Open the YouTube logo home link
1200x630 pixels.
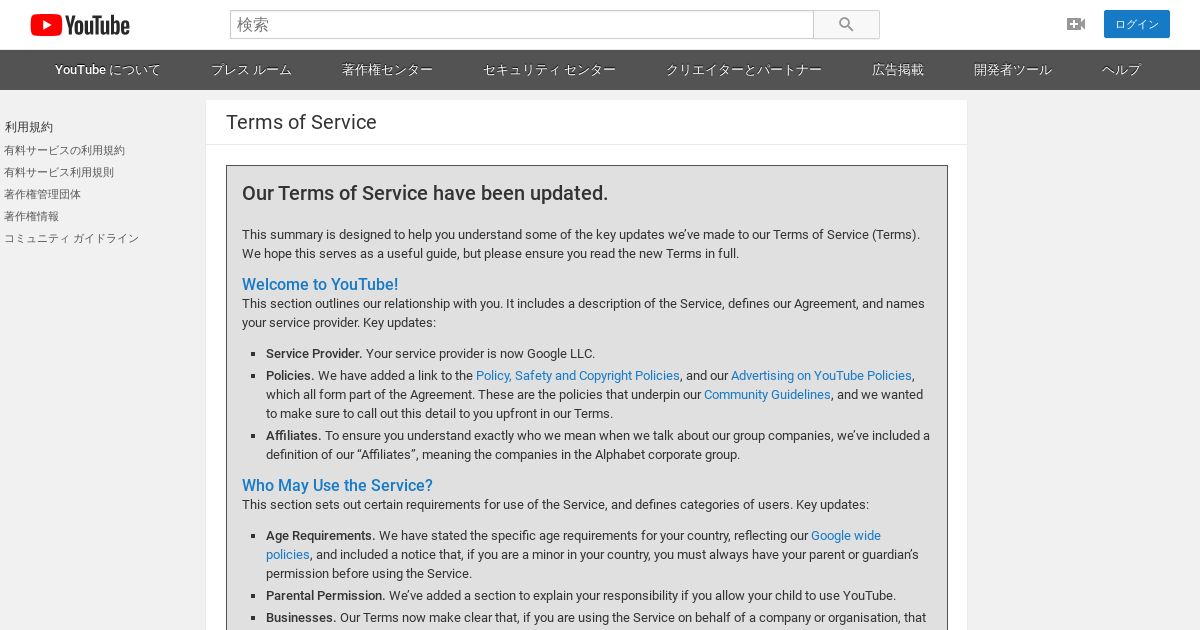pyautogui.click(x=80, y=25)
